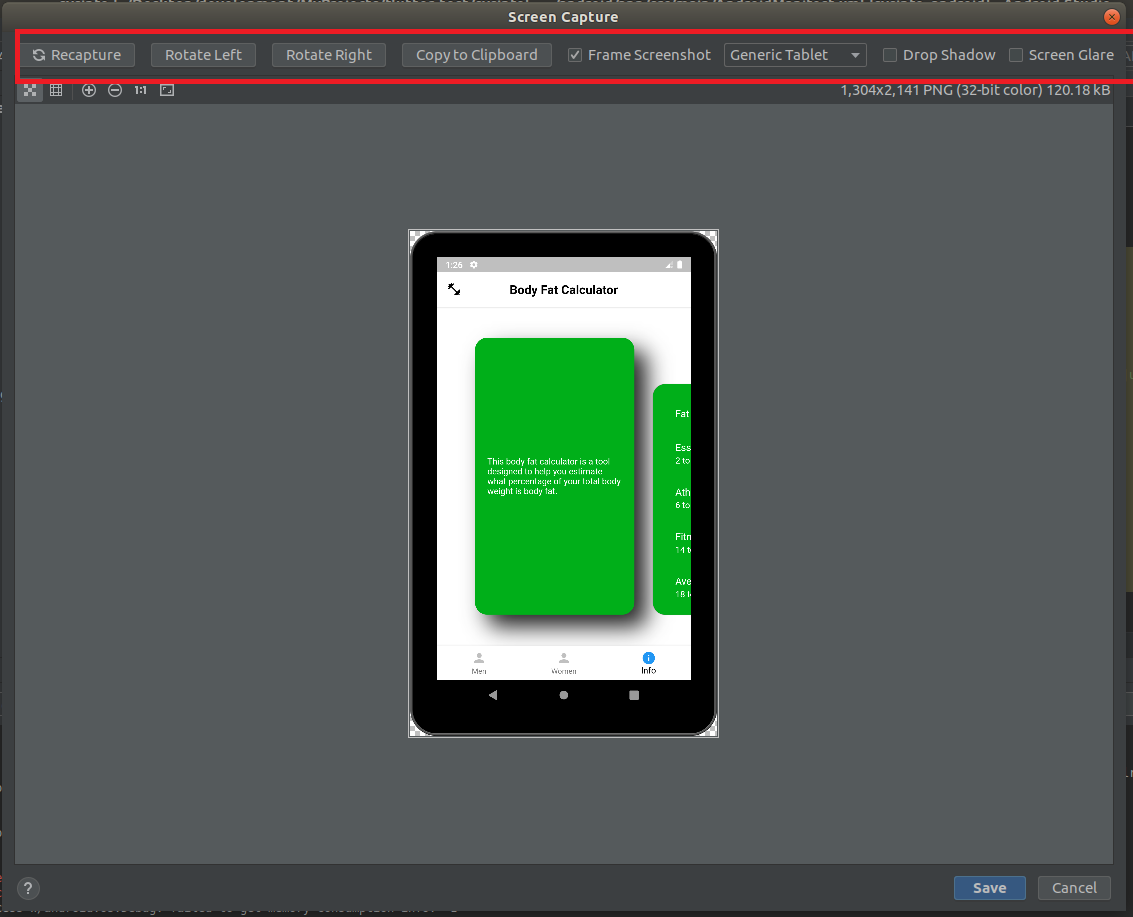Click the refresh icon on the Recapture button
Screen dimensions: 1133x917
41,55
